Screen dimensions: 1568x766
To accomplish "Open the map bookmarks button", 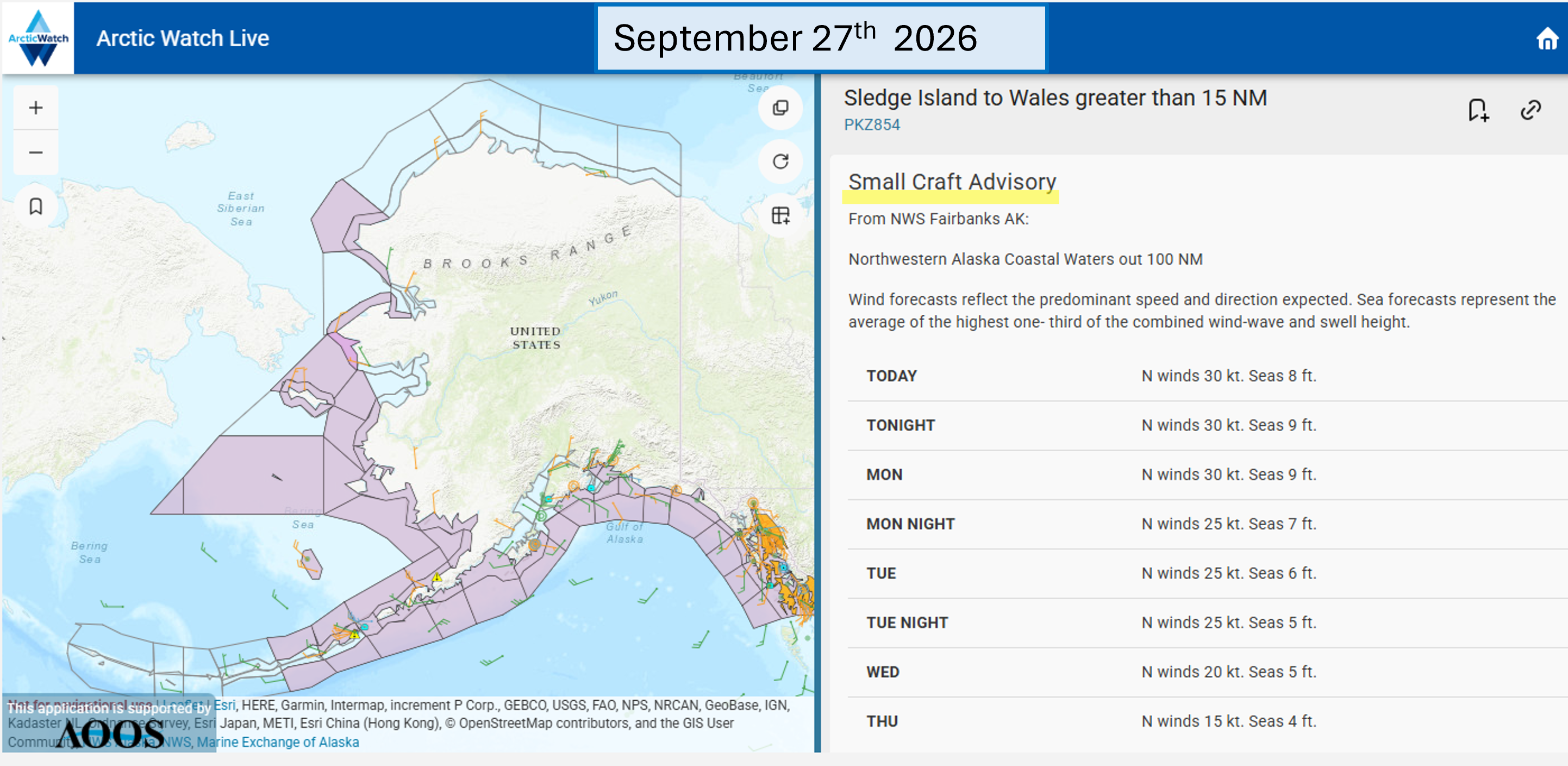I will click(36, 207).
